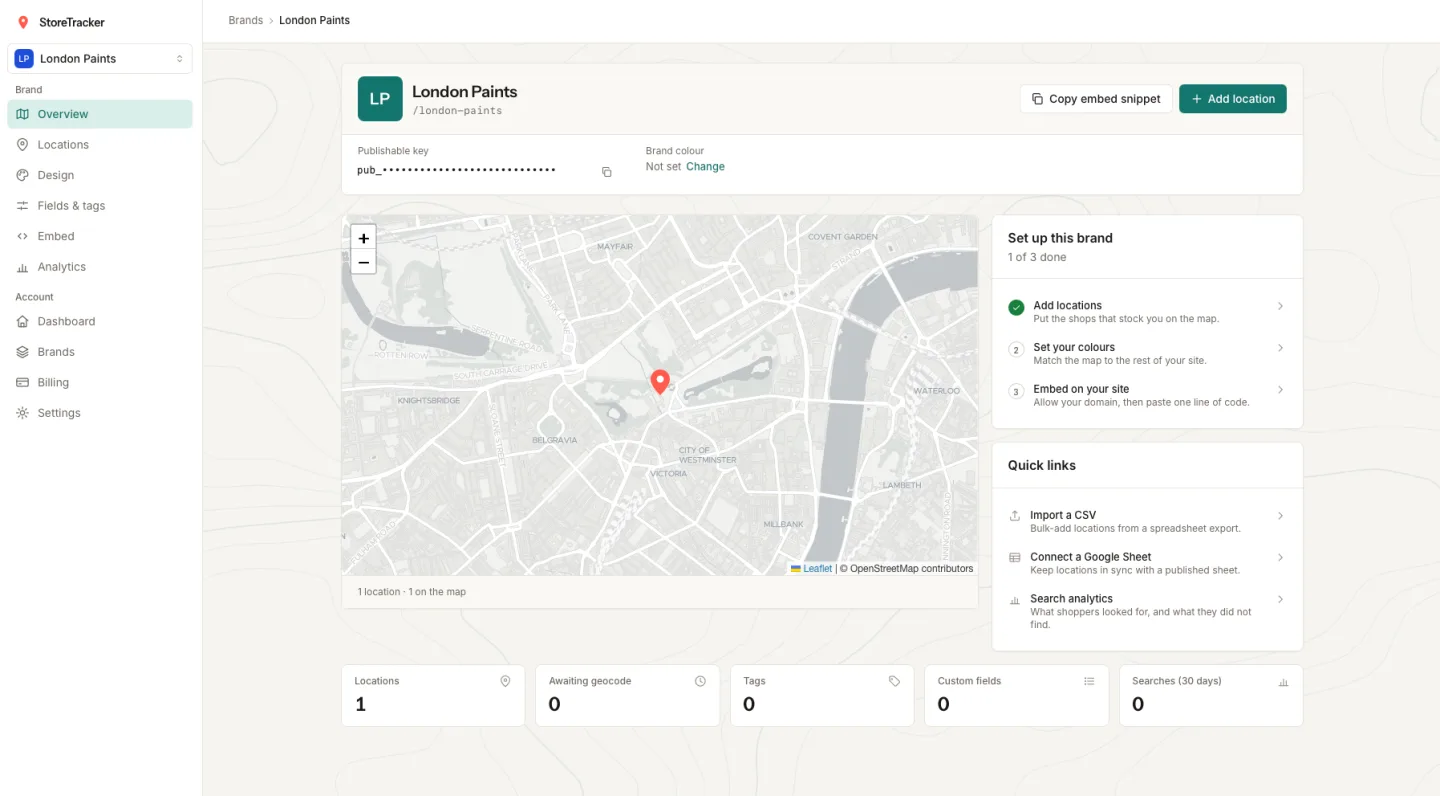Open the Brands sidebar item
1440x796 pixels.
click(100, 352)
